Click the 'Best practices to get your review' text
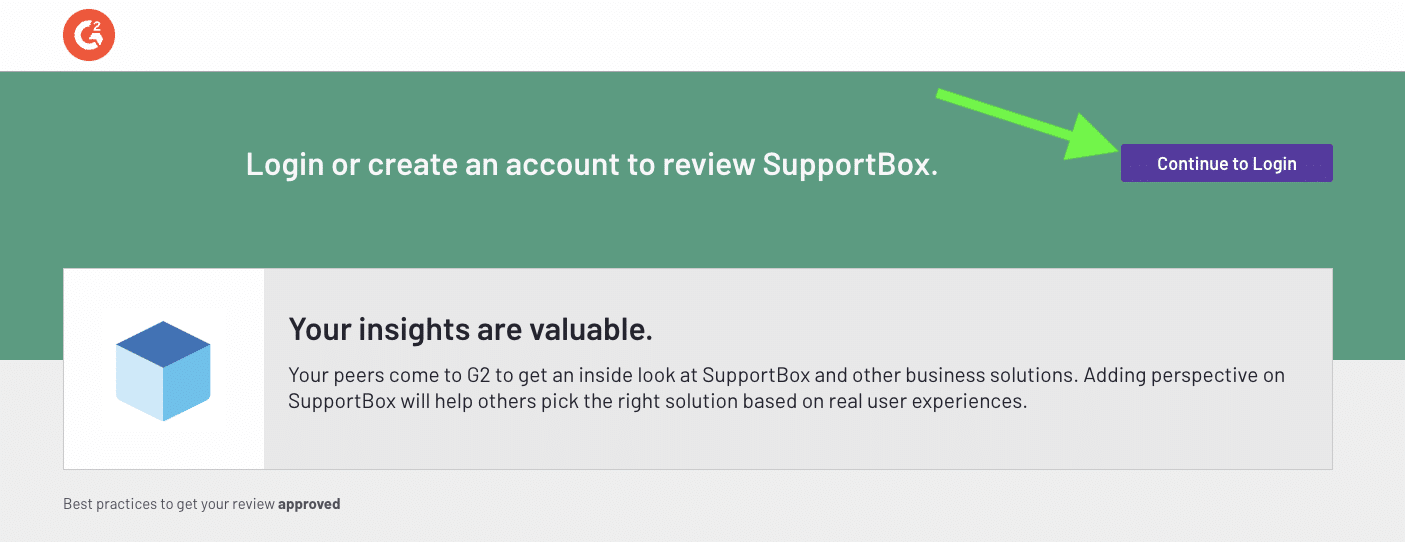 pyautogui.click(x=169, y=504)
